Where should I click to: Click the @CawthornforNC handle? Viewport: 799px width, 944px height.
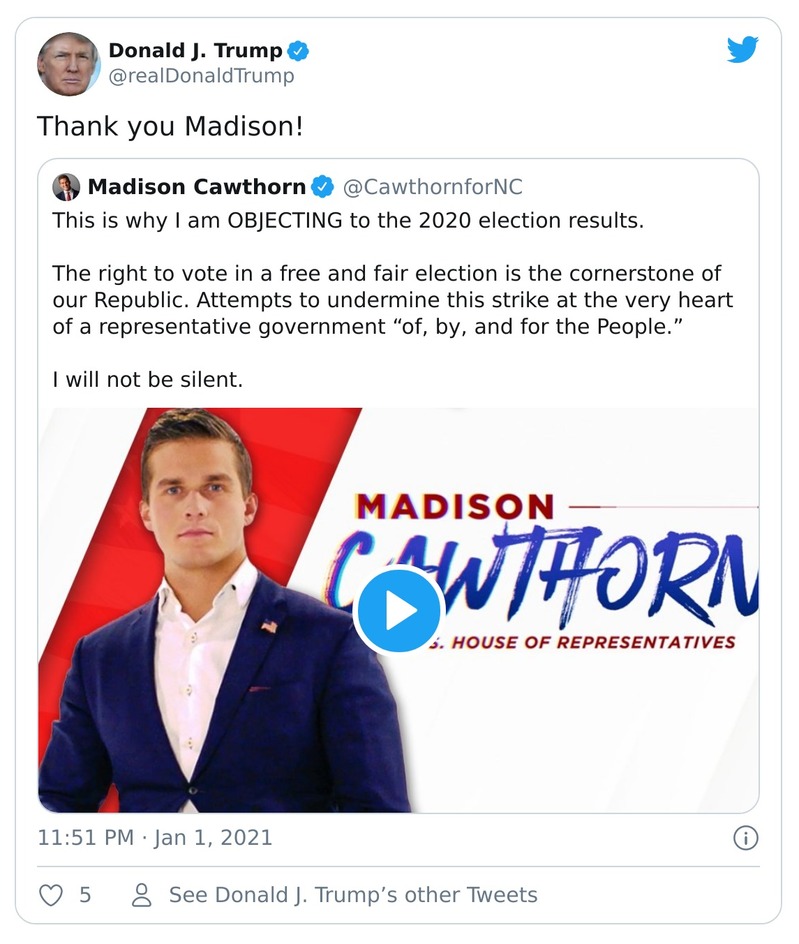coord(433,187)
